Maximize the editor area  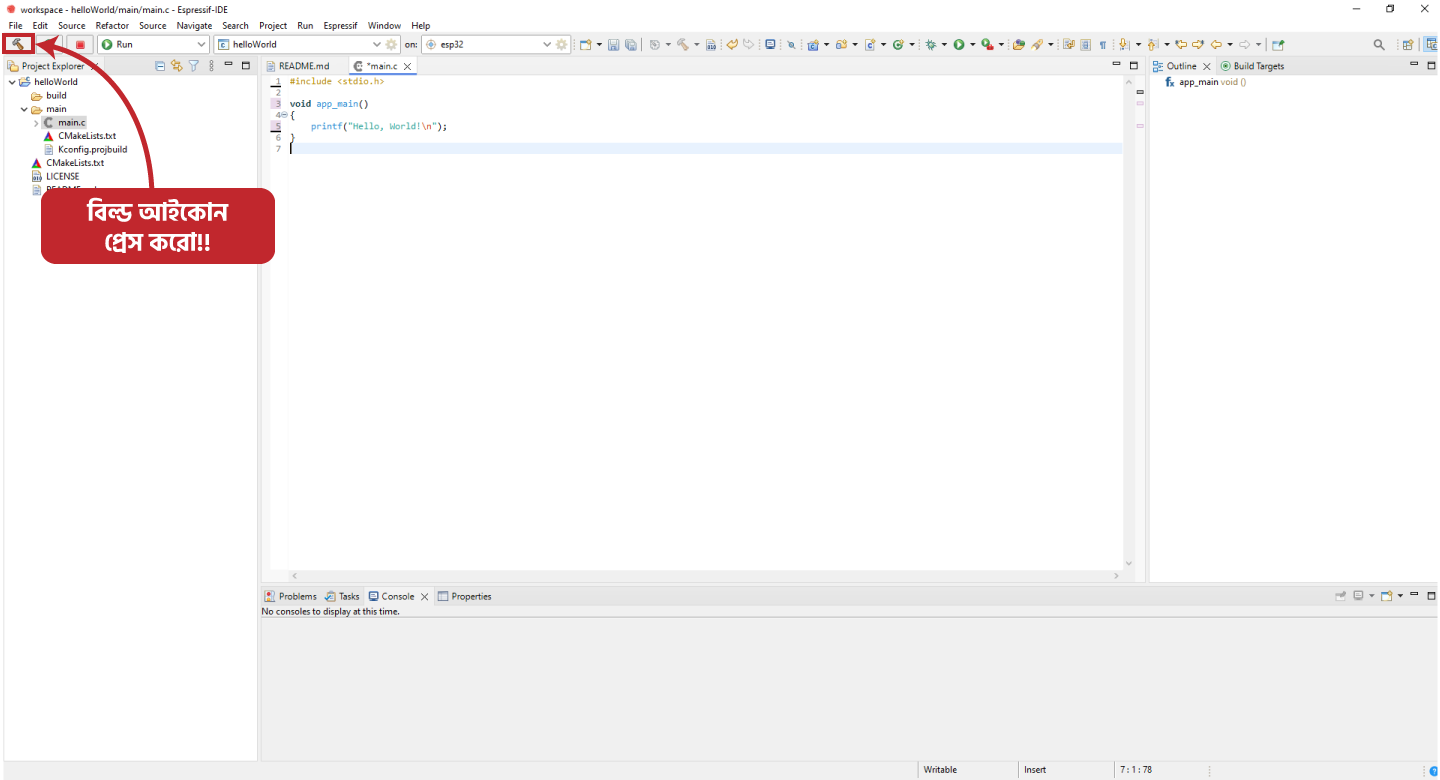1134,66
